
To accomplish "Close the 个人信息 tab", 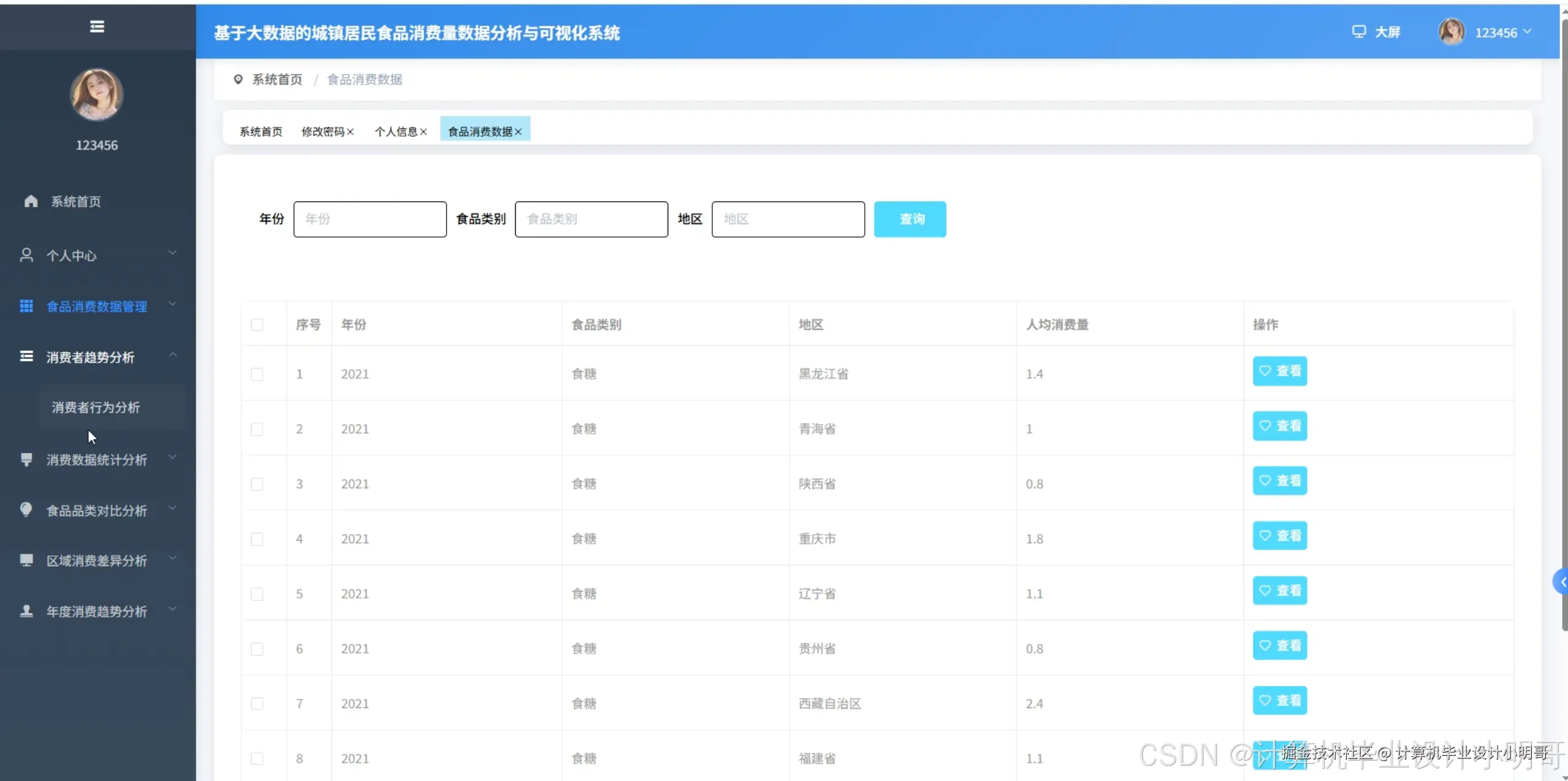I will [x=423, y=132].
